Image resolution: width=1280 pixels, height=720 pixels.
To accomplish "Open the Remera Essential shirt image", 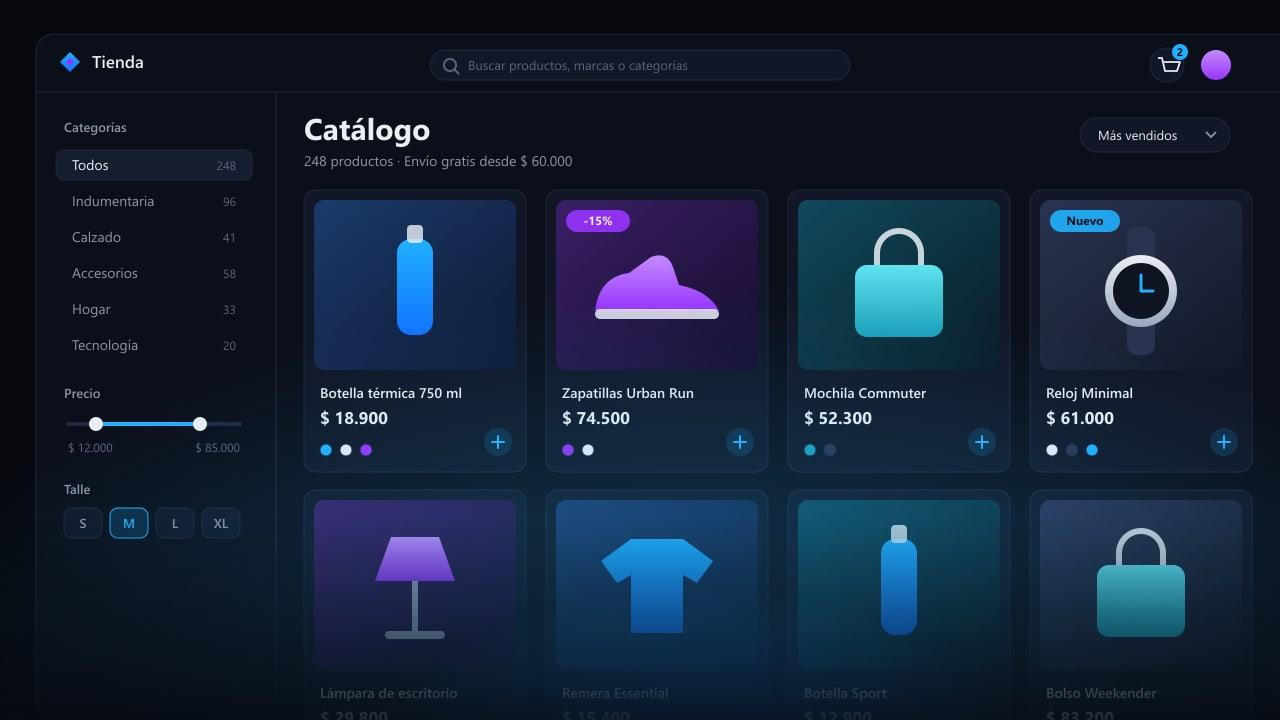I will pyautogui.click(x=657, y=585).
